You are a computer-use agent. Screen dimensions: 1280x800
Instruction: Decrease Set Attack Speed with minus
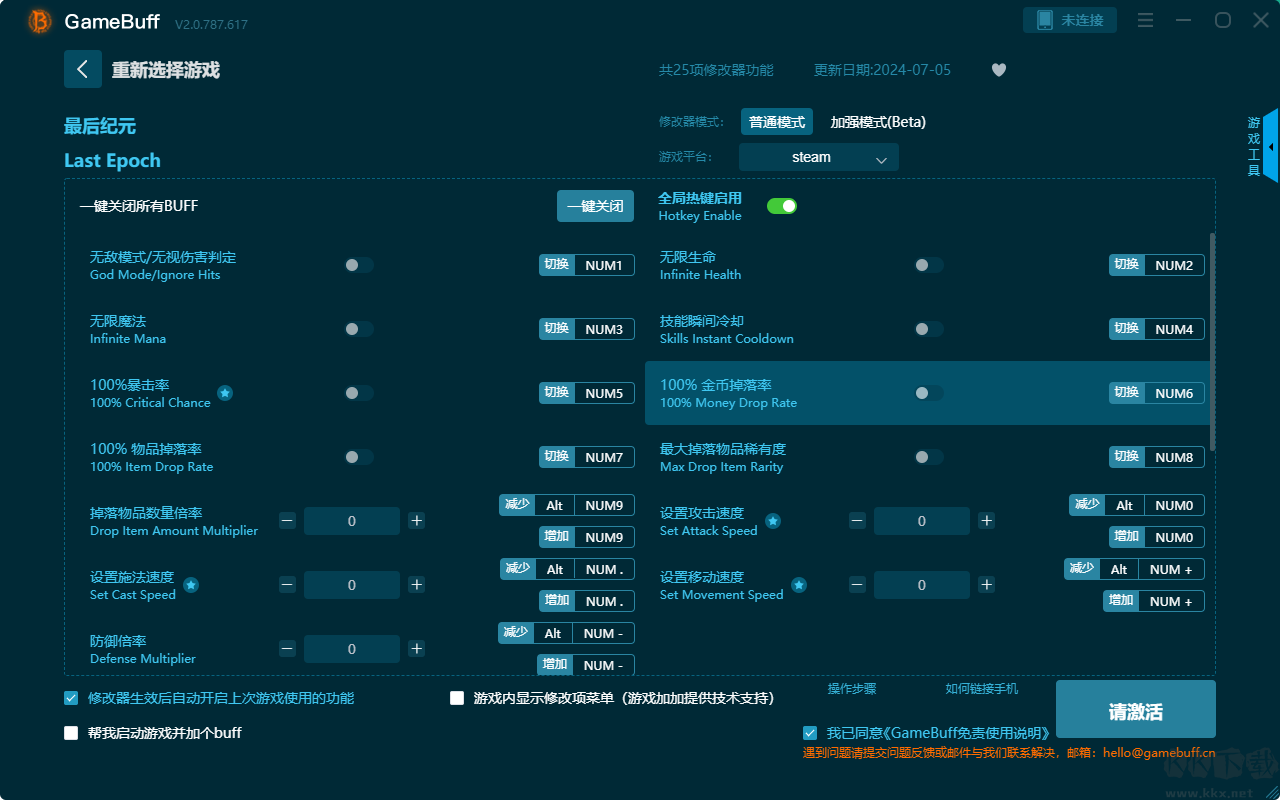(x=857, y=521)
